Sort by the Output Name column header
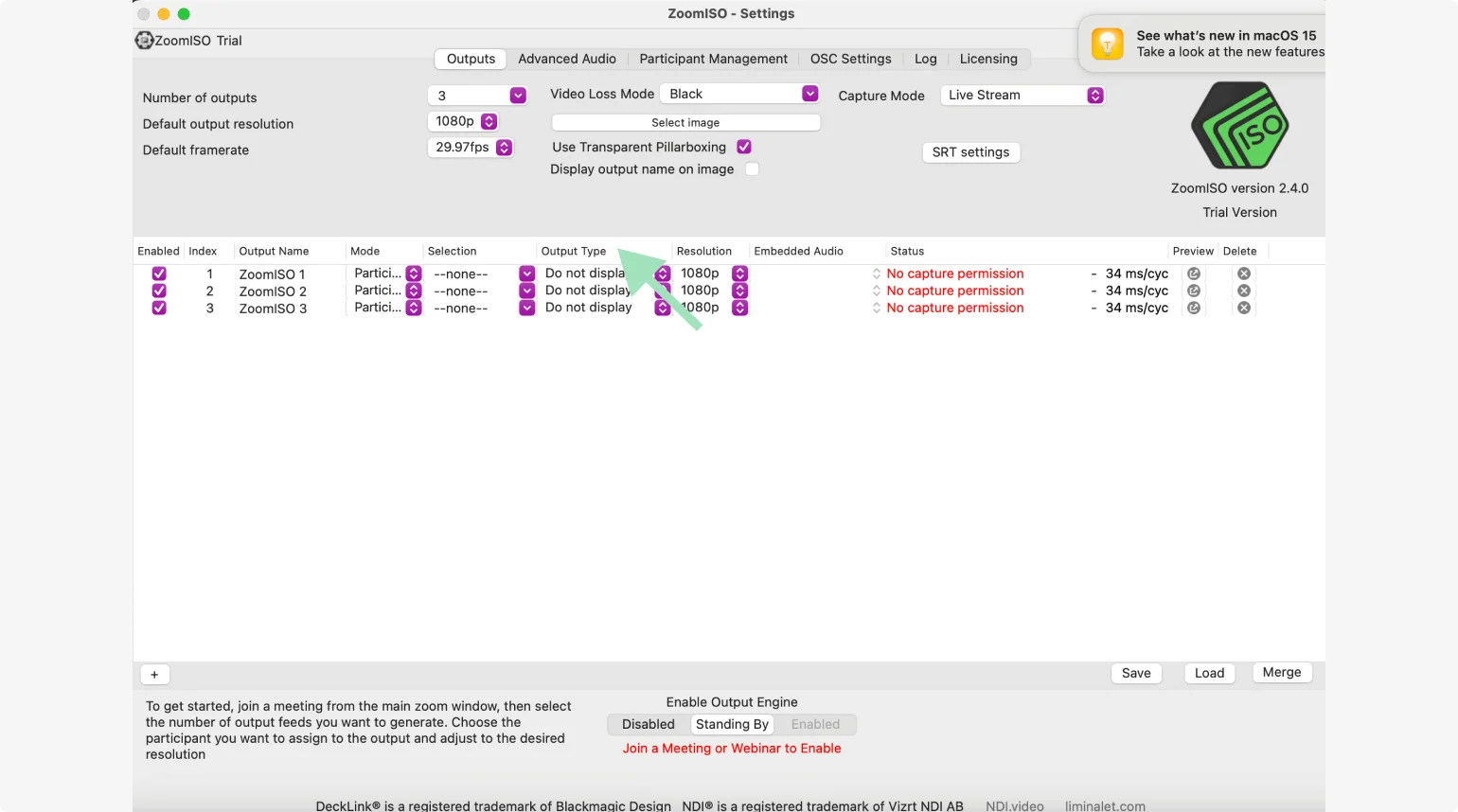Viewport: 1458px width, 812px height. (x=274, y=252)
